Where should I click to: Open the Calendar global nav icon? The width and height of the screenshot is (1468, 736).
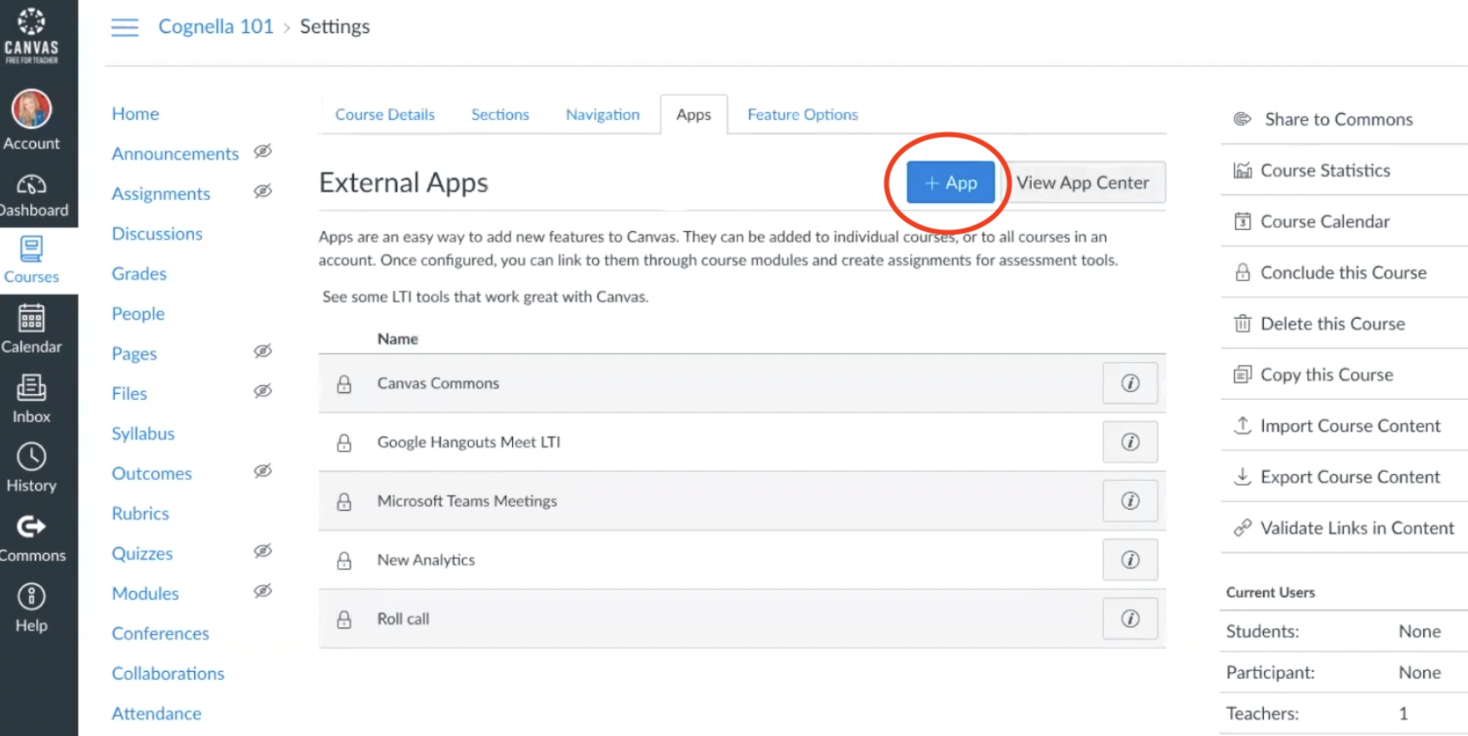point(32,319)
